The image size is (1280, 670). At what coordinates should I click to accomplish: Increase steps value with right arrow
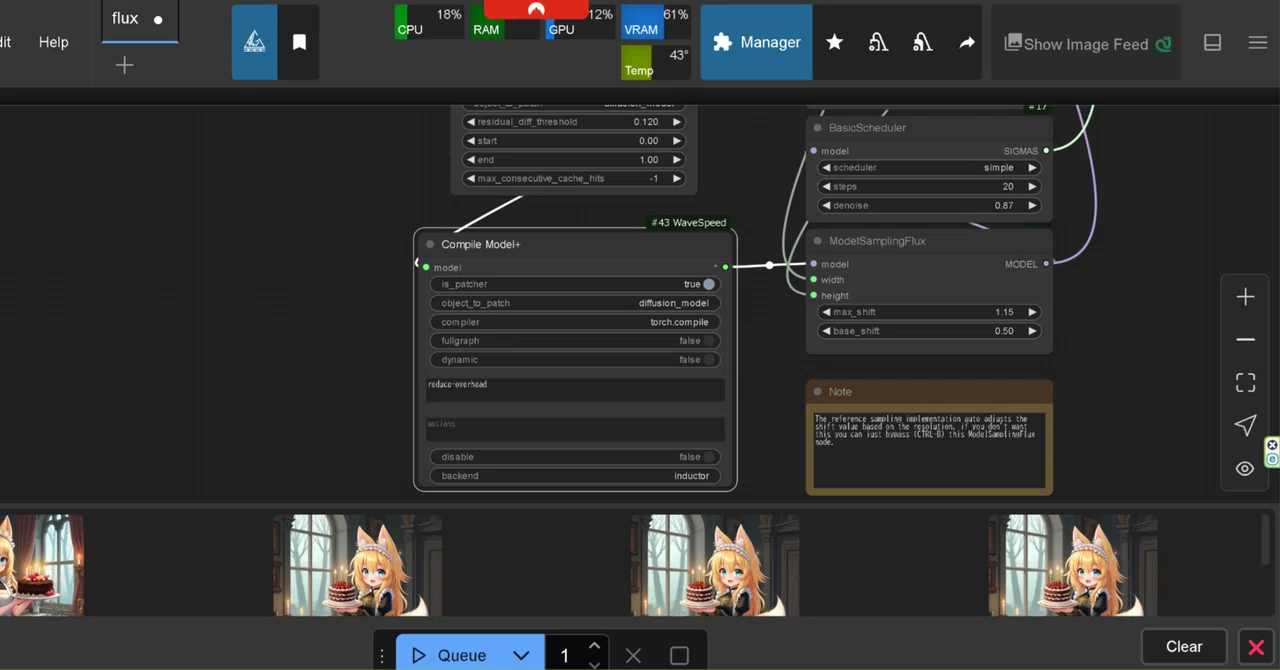(1032, 187)
